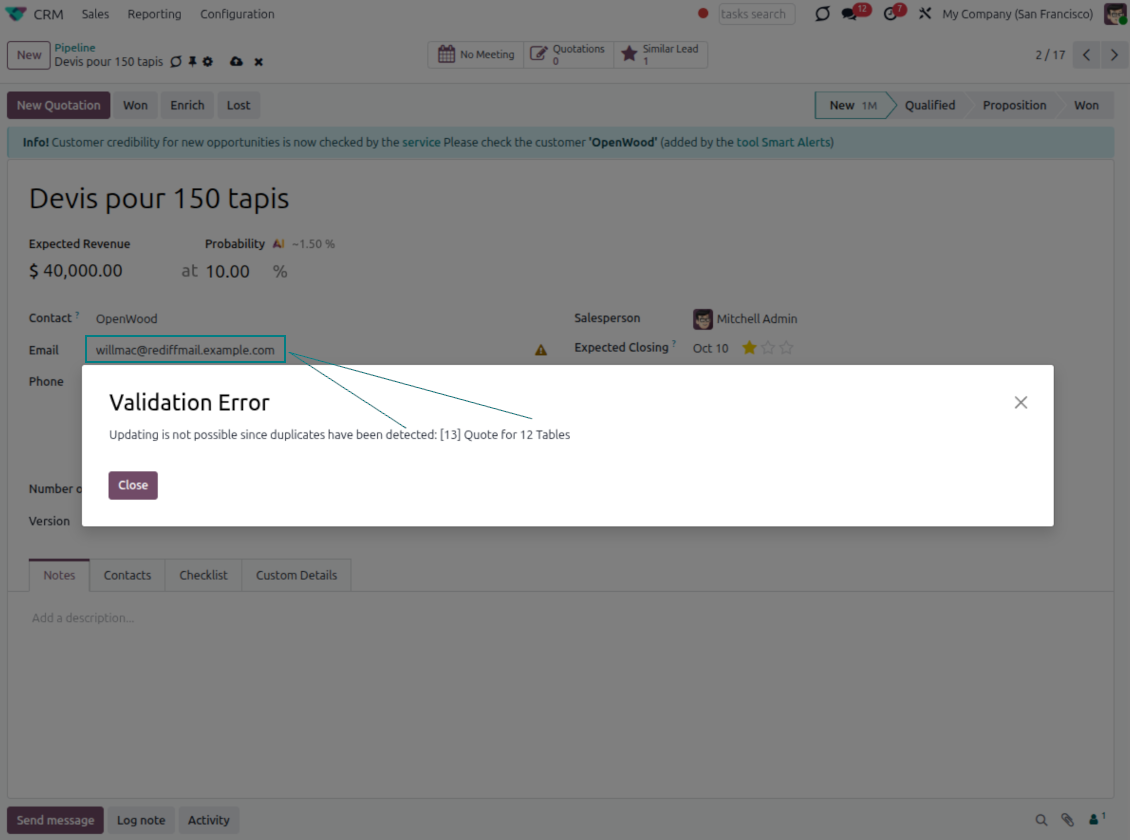Click the email warning triangle icon
1130x840 pixels.
[541, 350]
